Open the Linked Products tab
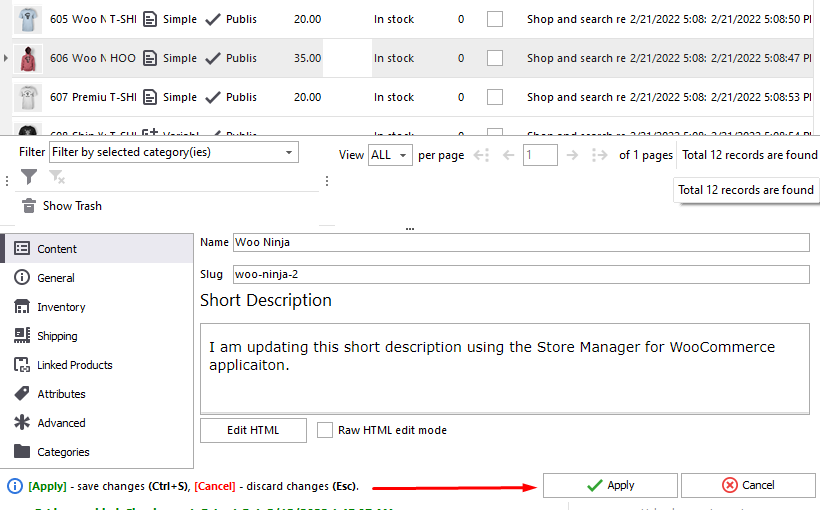Screen dimensions: 820x510 pyautogui.click(x=97, y=365)
